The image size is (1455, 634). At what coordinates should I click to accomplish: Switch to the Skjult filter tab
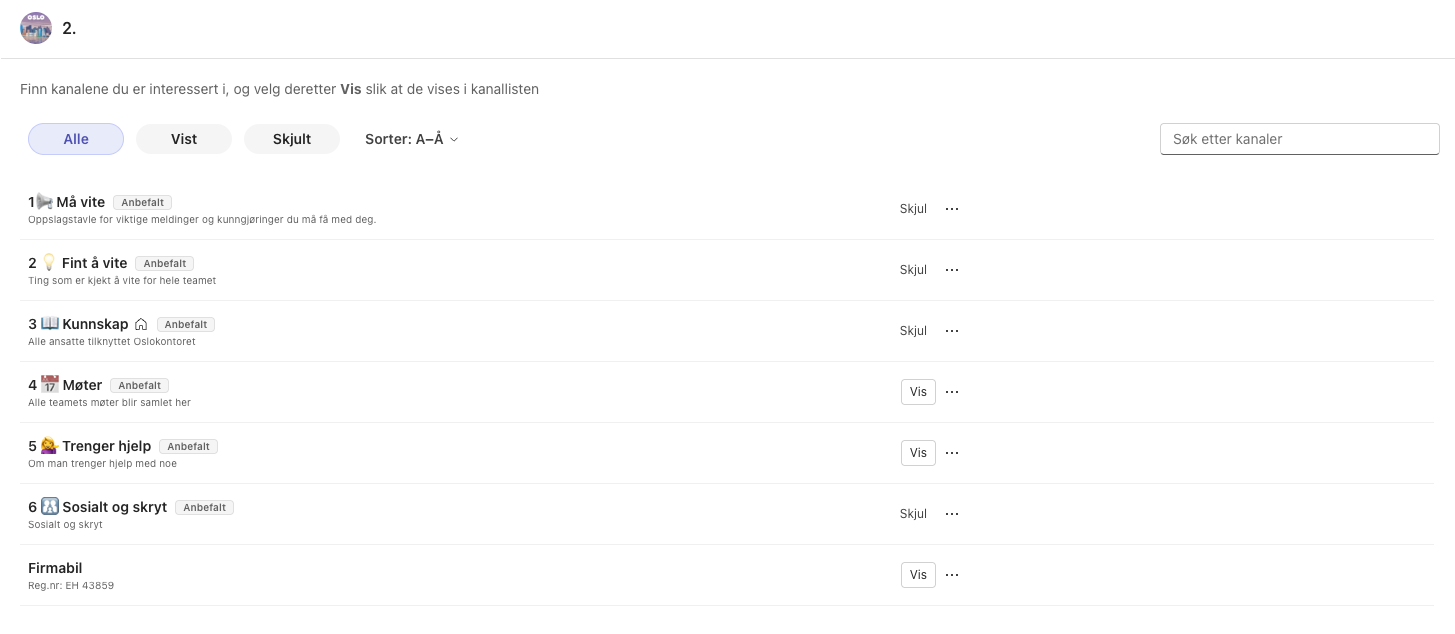292,139
